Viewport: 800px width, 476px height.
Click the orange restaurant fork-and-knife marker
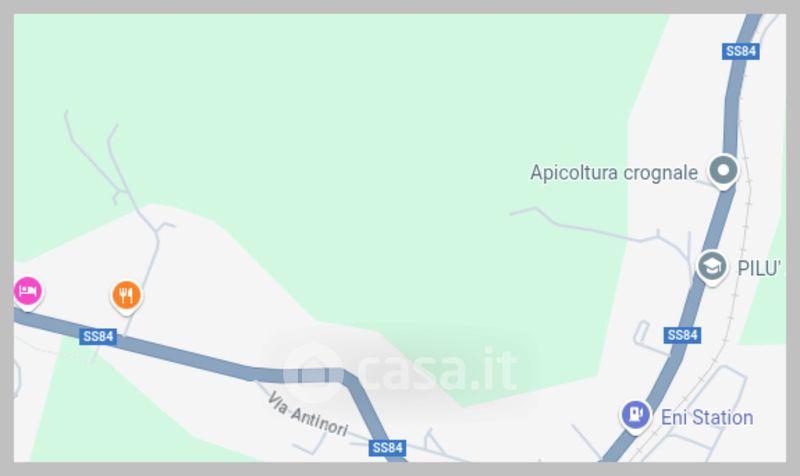click(126, 296)
